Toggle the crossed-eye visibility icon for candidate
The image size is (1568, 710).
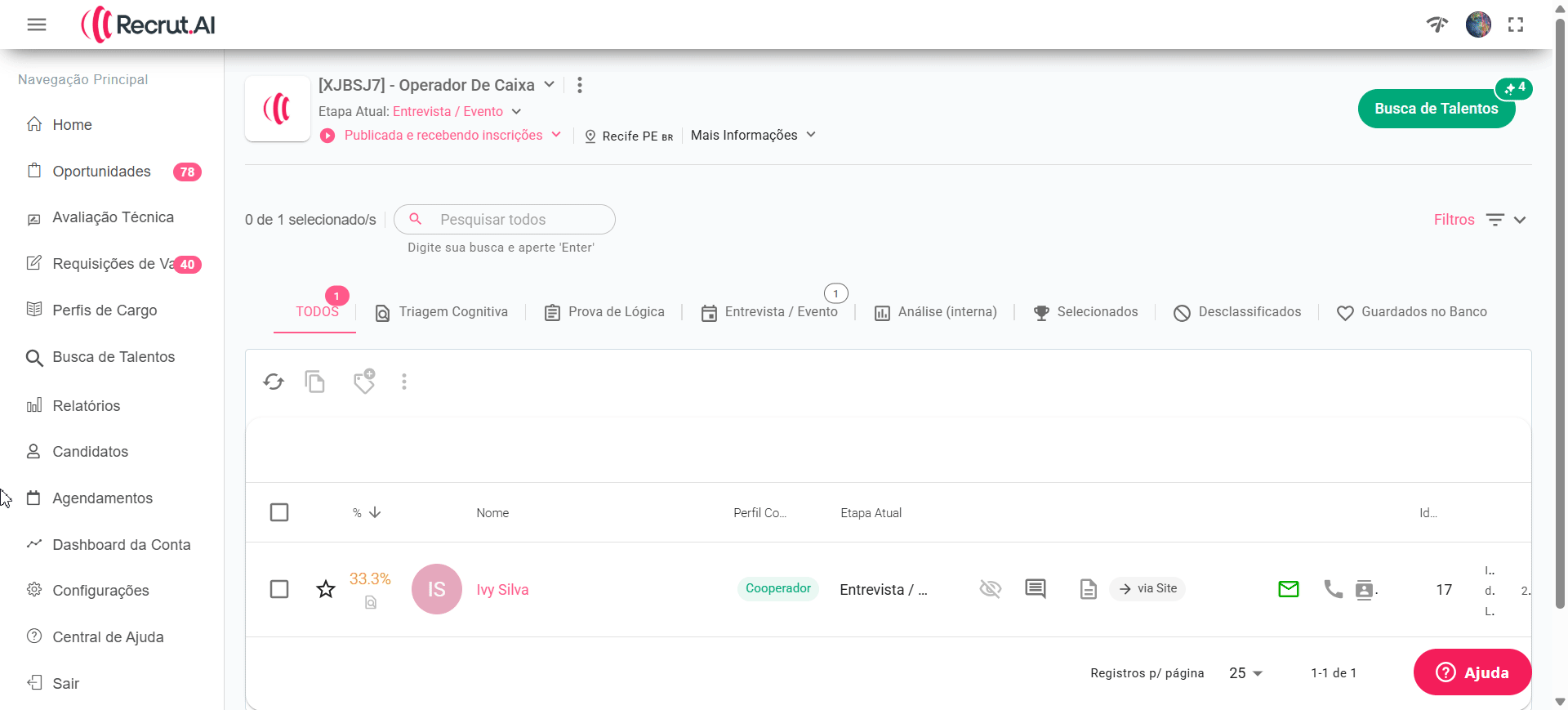click(990, 588)
